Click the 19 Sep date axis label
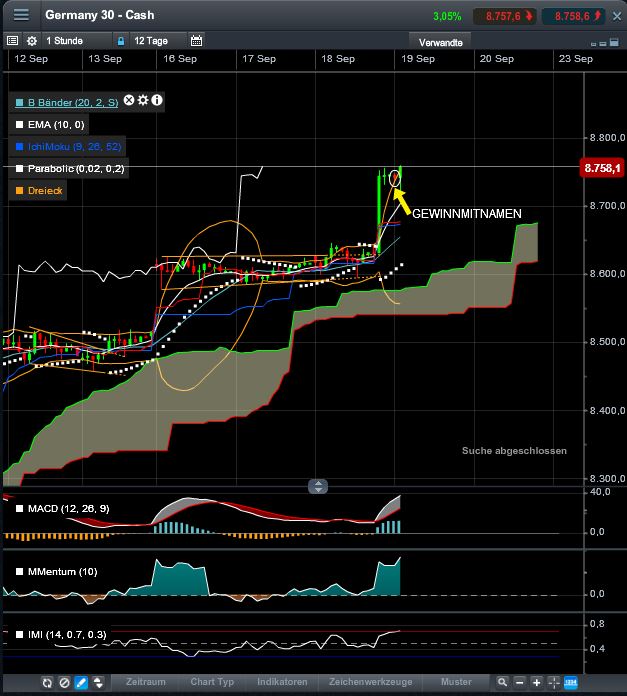The image size is (627, 696). point(418,59)
